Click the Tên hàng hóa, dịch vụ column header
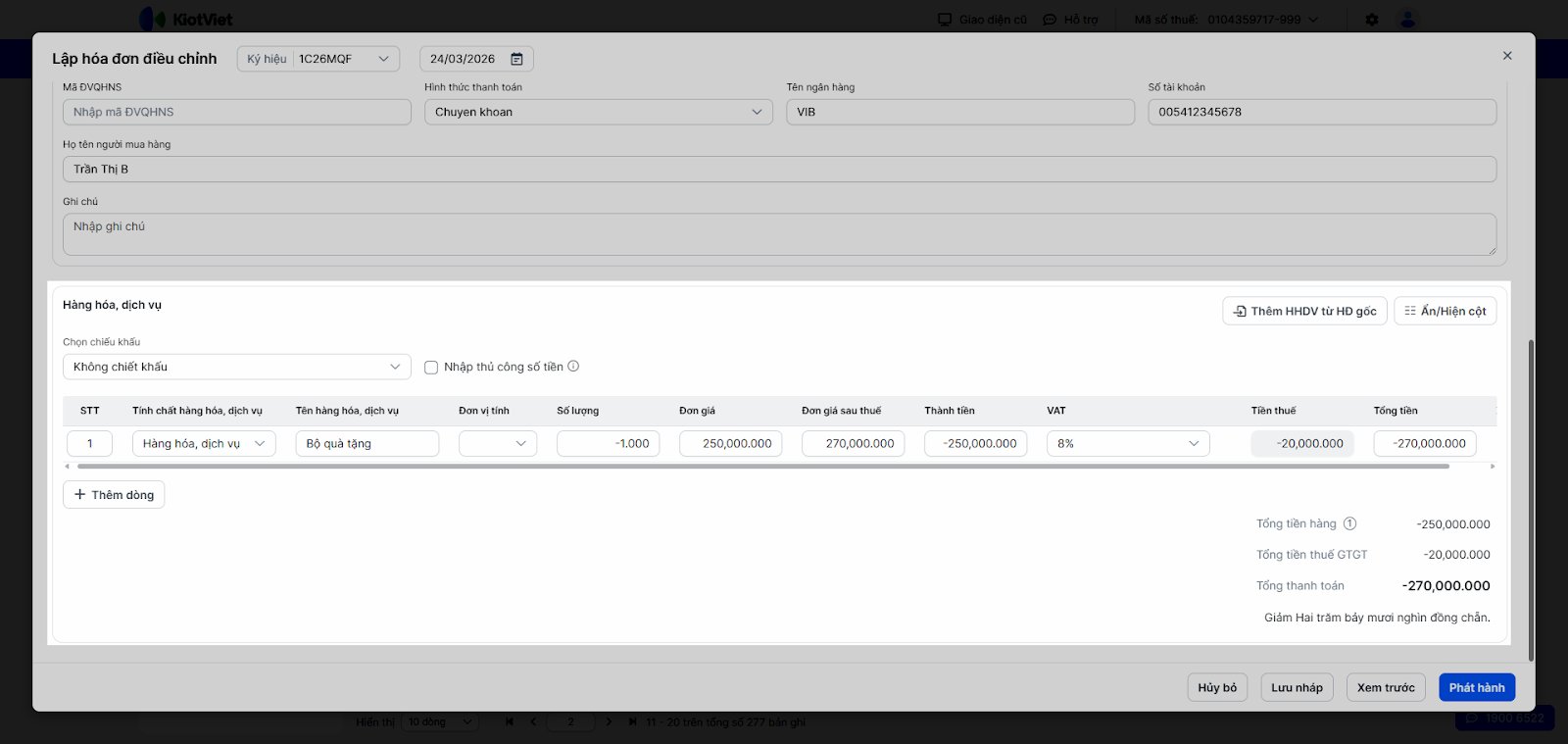The height and width of the screenshot is (744, 1568). pyautogui.click(x=347, y=411)
